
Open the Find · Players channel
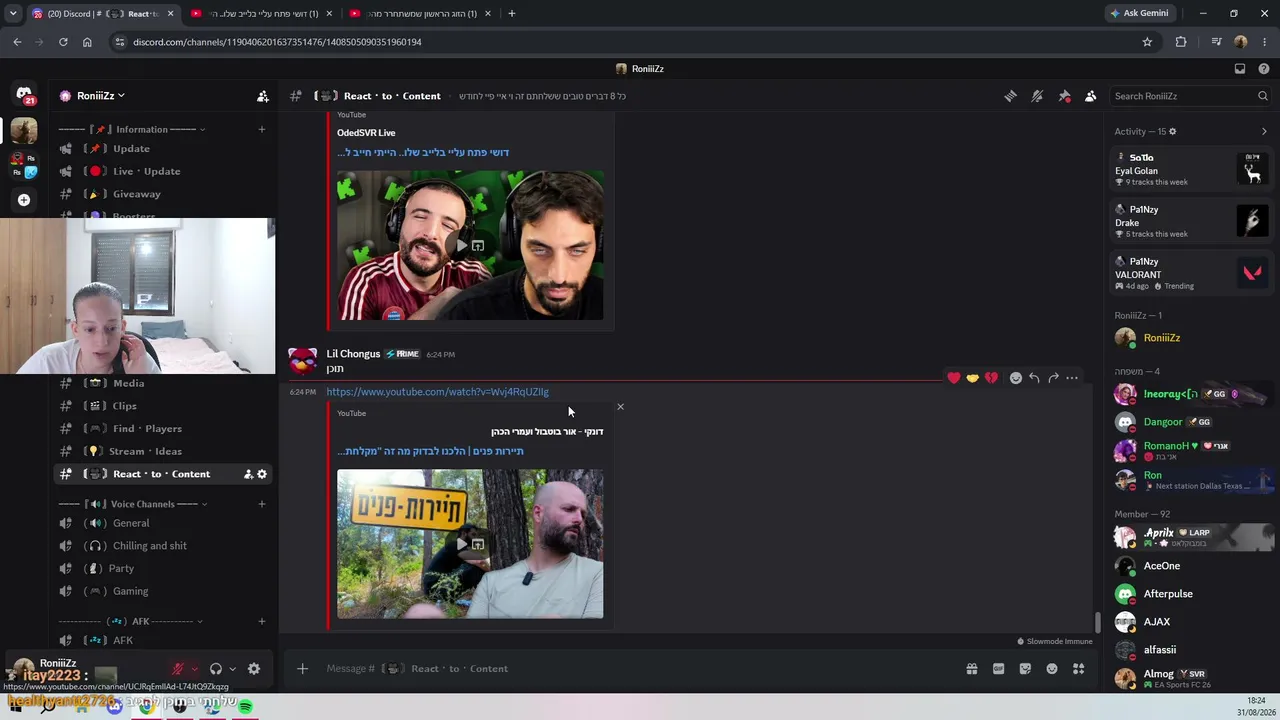(164, 429)
